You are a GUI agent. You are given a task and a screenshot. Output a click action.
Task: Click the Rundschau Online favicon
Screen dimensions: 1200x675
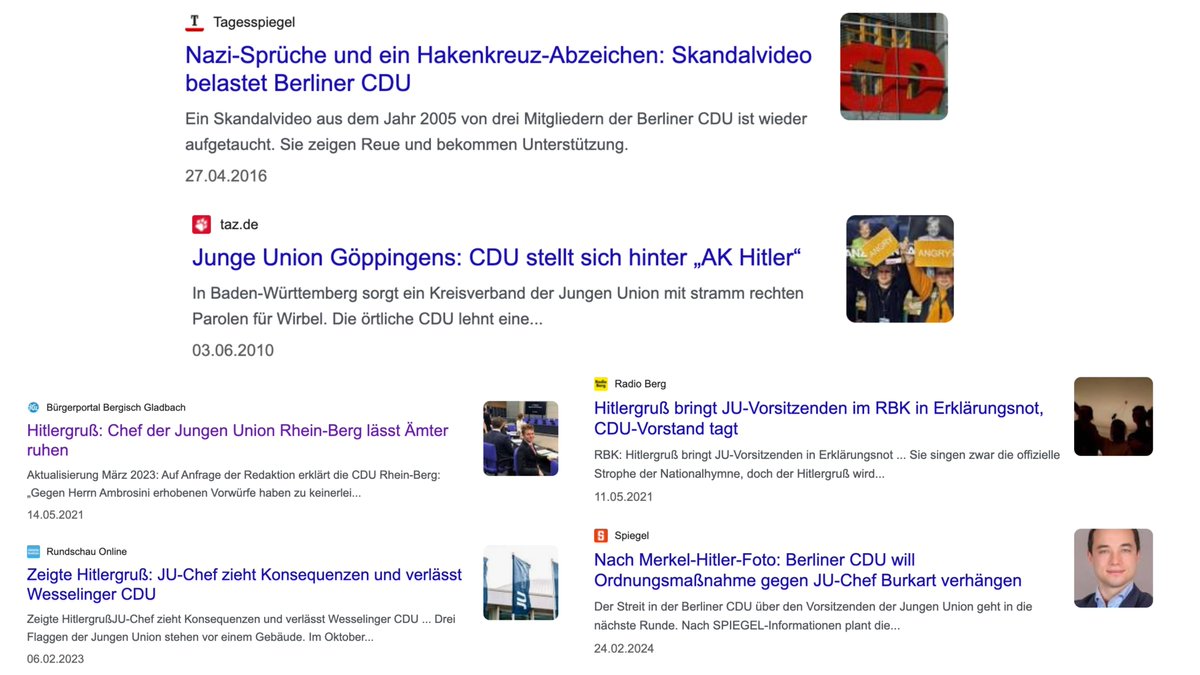coord(33,551)
